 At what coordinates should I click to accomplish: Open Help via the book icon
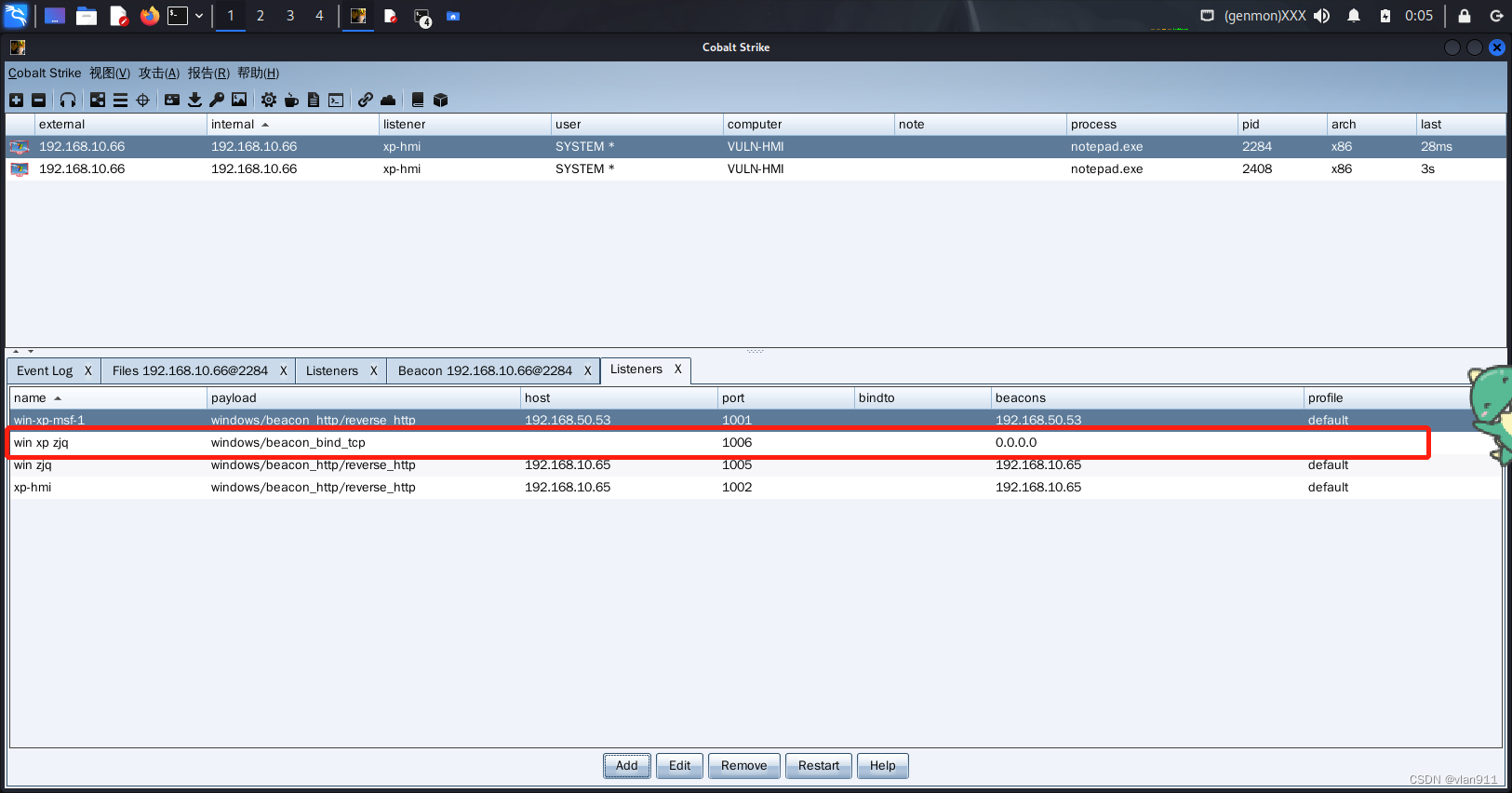418,101
